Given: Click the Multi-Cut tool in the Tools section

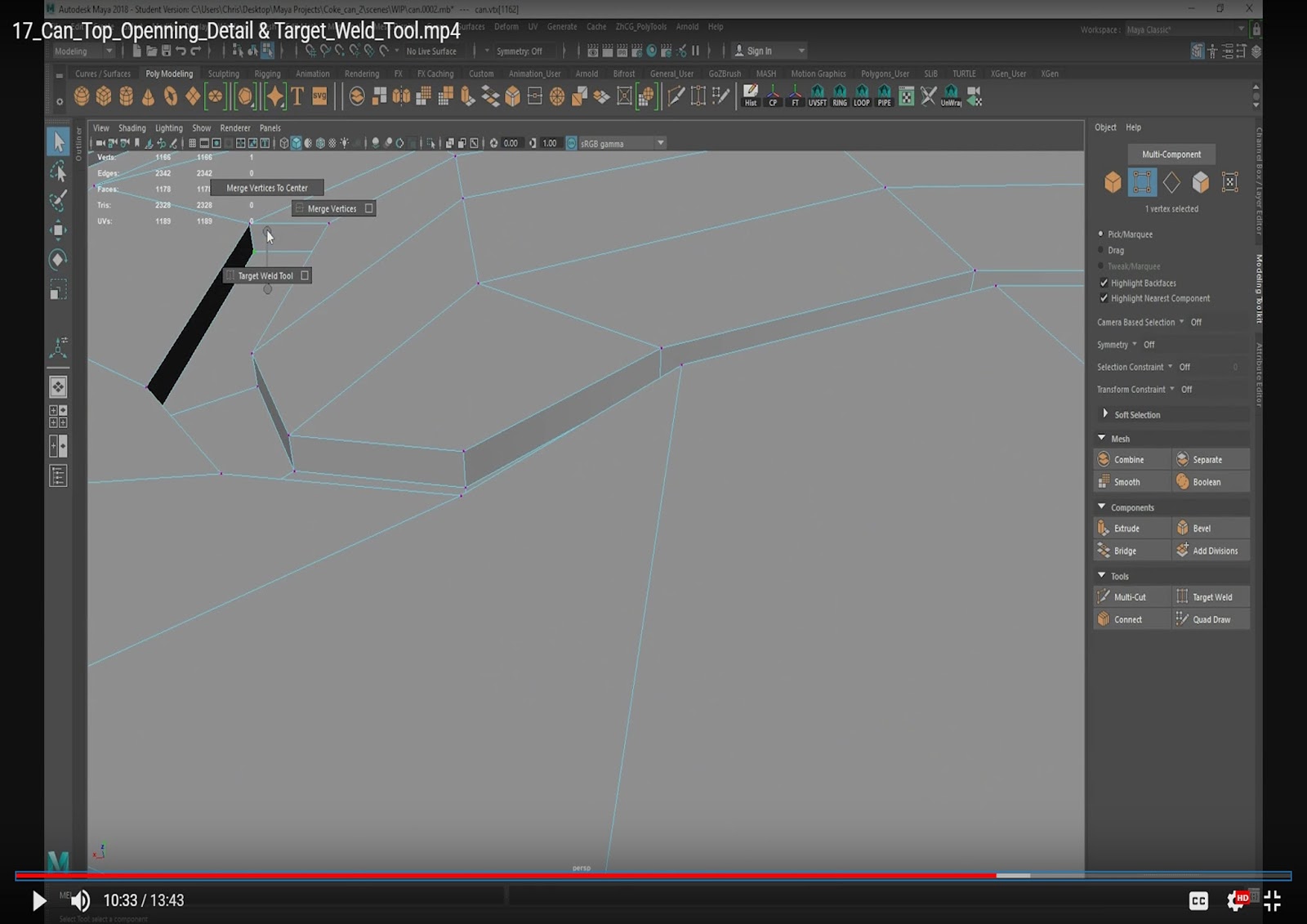Looking at the screenshot, I should tap(1130, 596).
